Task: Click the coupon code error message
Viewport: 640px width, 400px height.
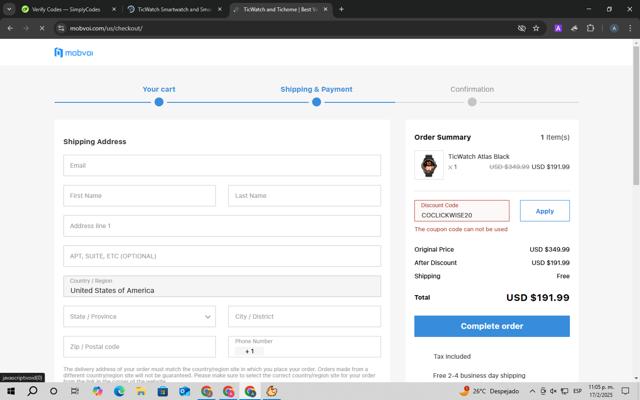Action: coord(461,229)
